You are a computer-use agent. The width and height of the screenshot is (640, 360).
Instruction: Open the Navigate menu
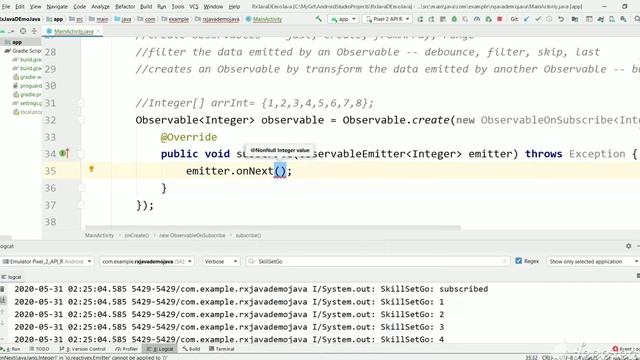pos(57,7)
